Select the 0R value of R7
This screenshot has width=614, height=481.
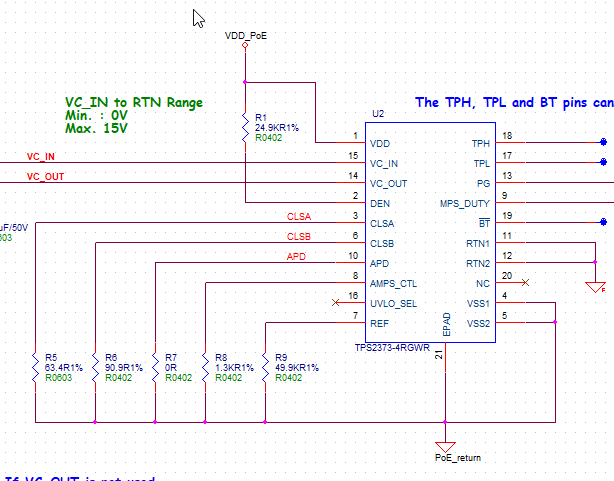[171, 368]
